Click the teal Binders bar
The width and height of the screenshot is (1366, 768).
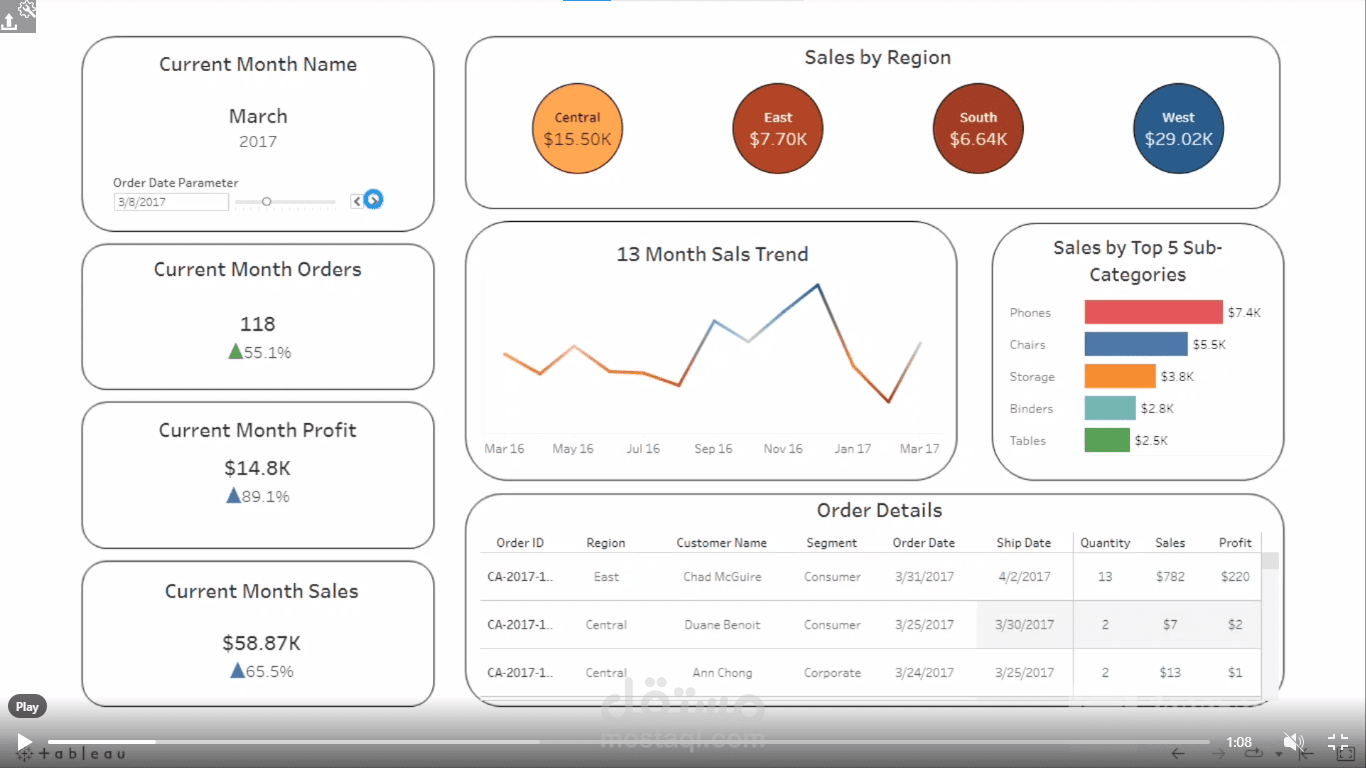point(1110,408)
